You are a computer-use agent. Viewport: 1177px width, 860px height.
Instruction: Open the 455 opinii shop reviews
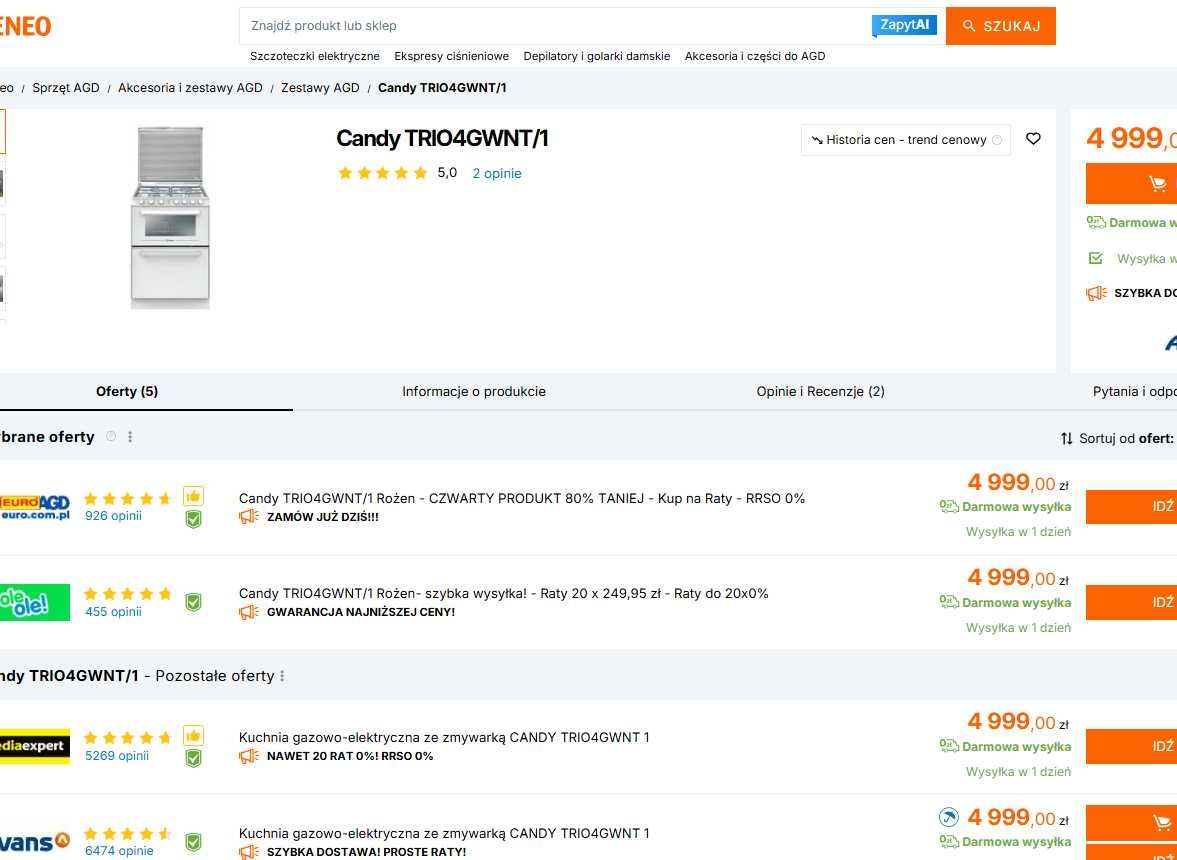[113, 612]
